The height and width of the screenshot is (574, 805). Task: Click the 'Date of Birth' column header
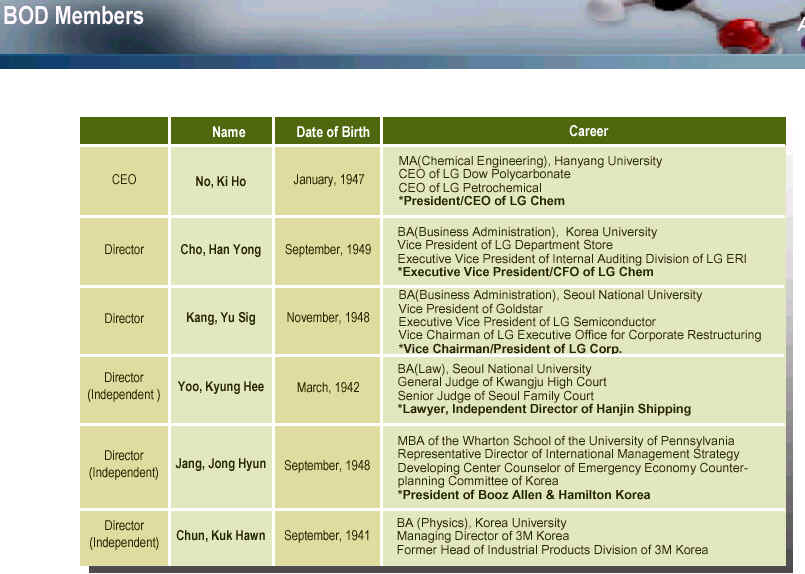tap(333, 132)
